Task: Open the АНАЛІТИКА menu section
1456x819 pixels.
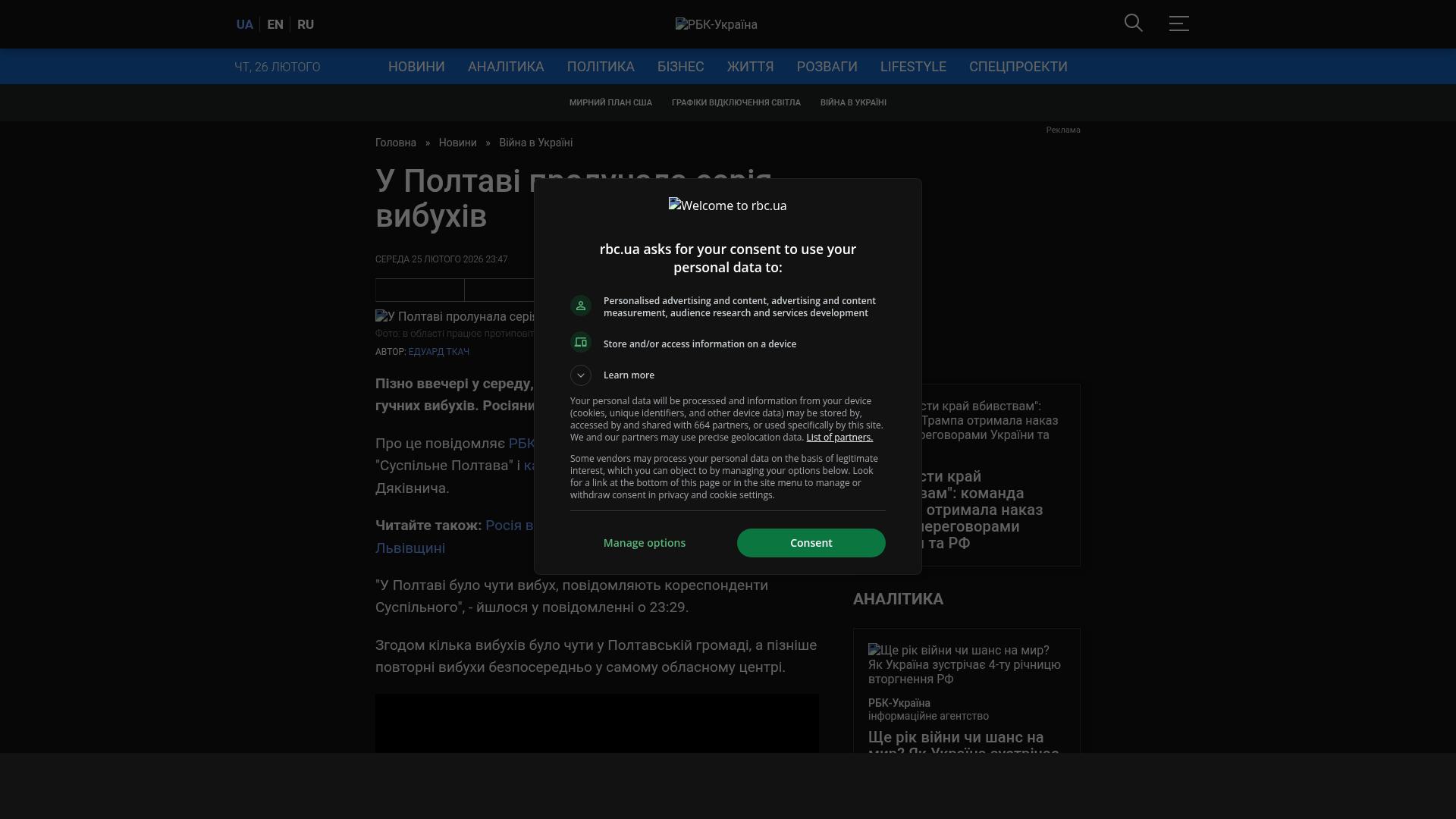Action: point(506,67)
